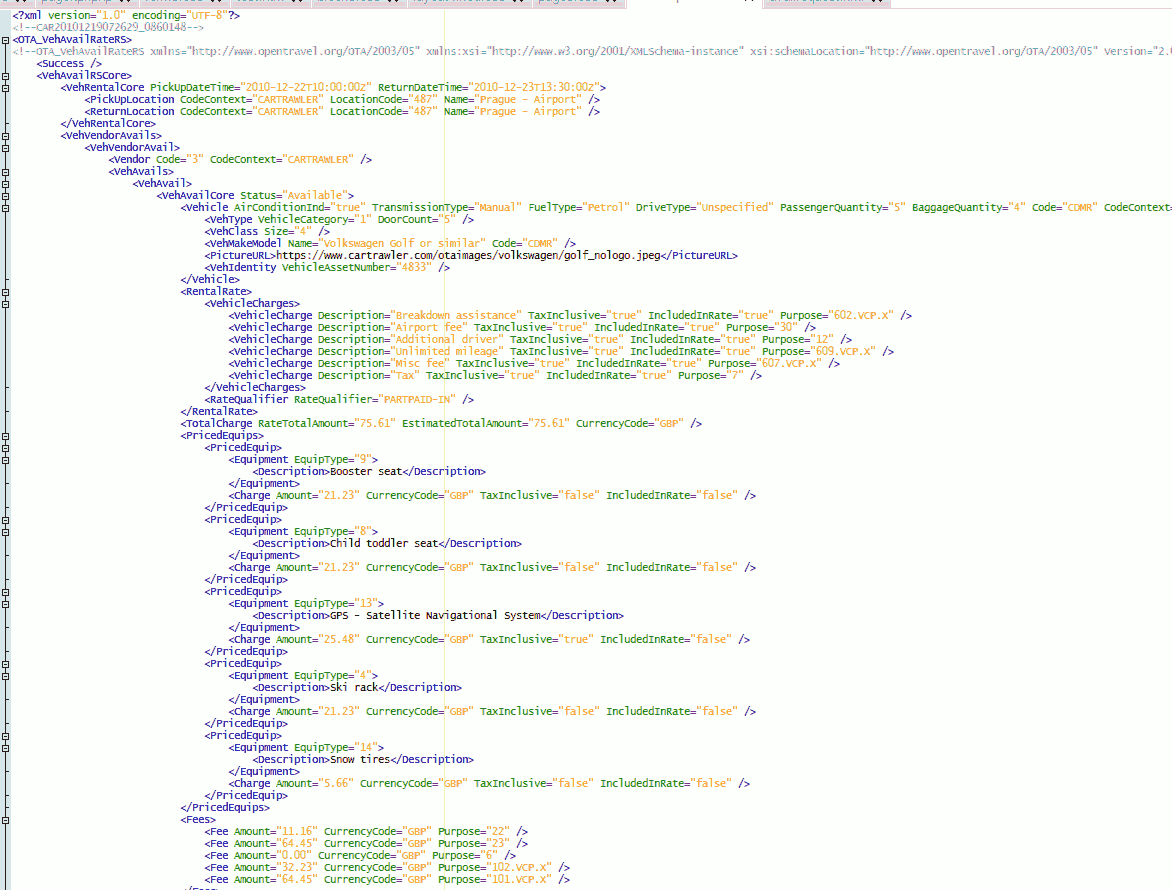Click the "Breakdown assistance" description
Image resolution: width=1172 pixels, height=890 pixels.
coord(455,315)
